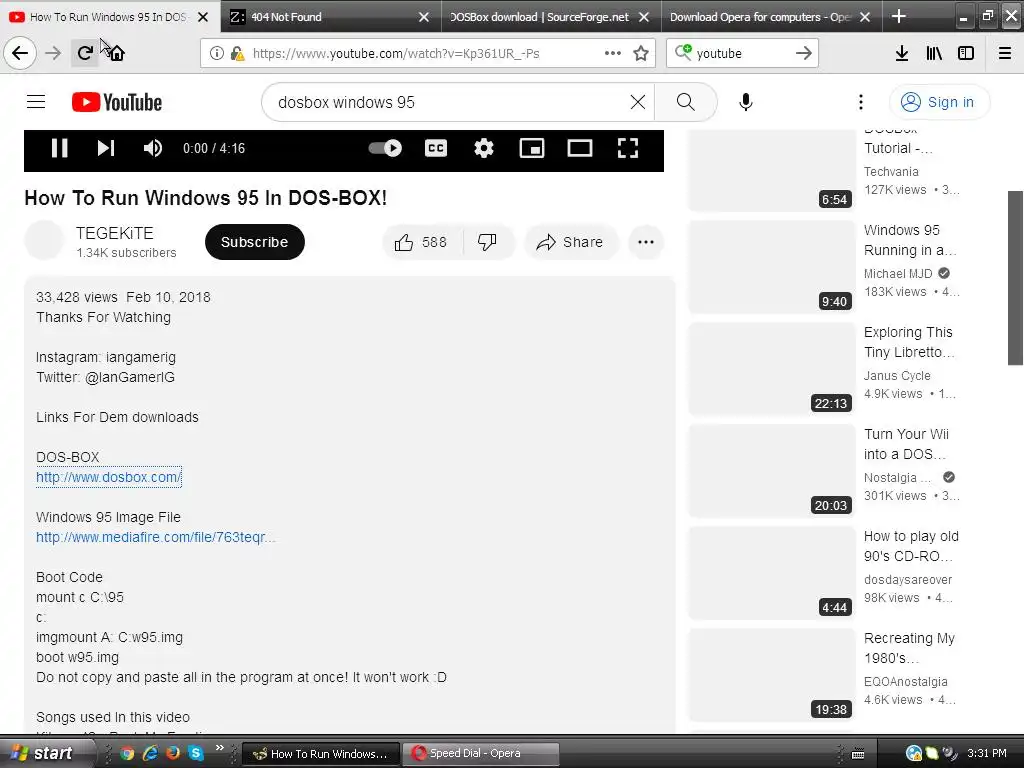Image resolution: width=1024 pixels, height=768 pixels.
Task: Switch to Download Opera for computers tab
Action: 760,17
